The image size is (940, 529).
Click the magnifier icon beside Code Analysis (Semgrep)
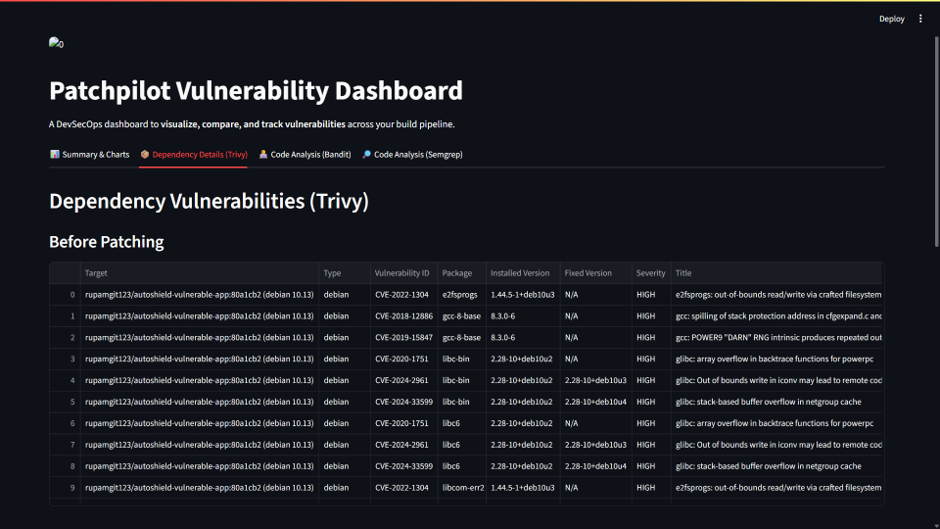(366, 154)
